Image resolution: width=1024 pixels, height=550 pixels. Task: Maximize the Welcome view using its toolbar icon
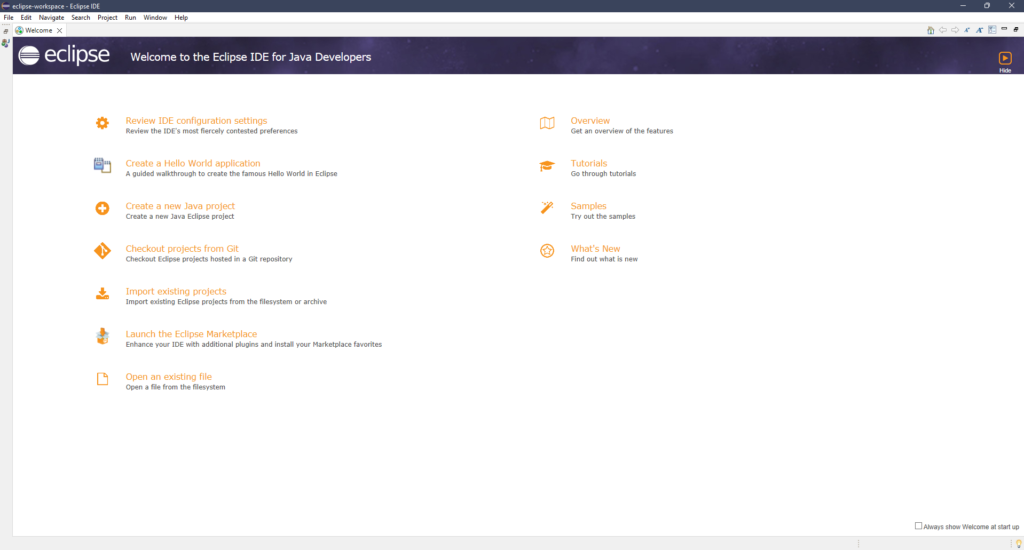click(1016, 29)
